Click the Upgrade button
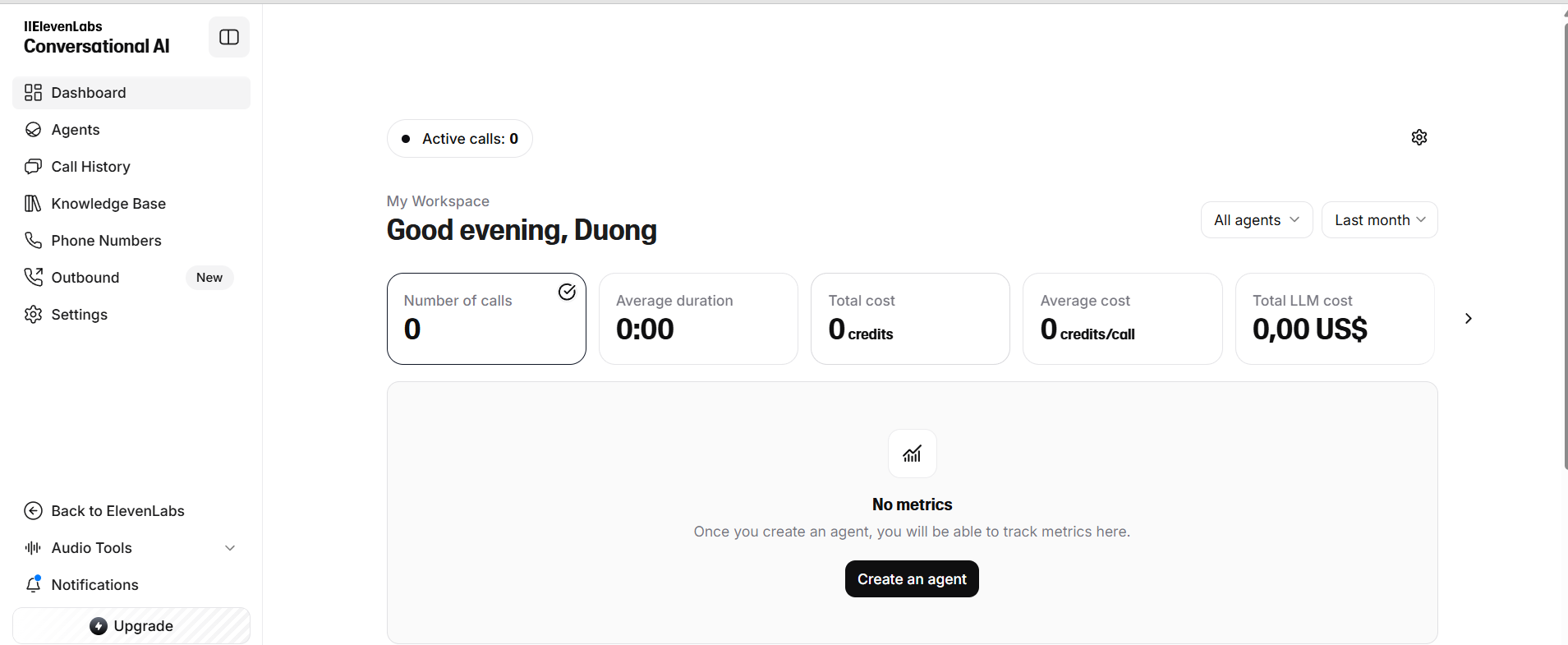 click(131, 626)
